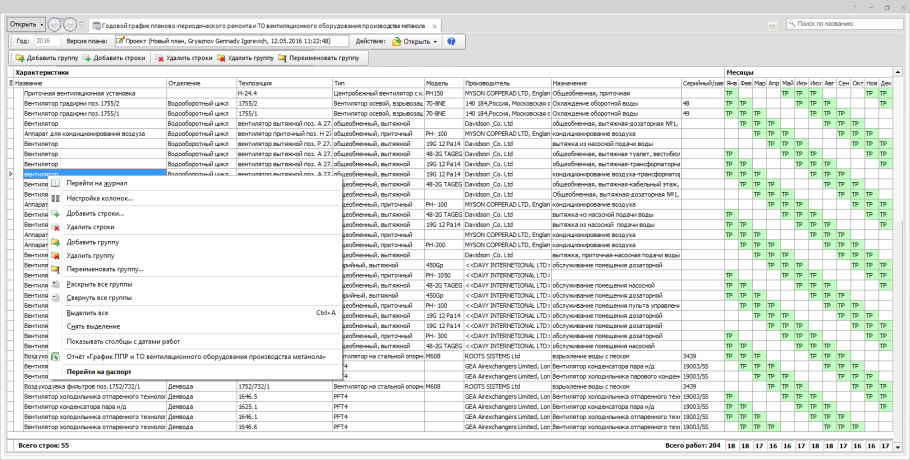Click 'Перейти на паспорт' menu entry
Viewport: 910px width, 460px height.
(x=99, y=371)
